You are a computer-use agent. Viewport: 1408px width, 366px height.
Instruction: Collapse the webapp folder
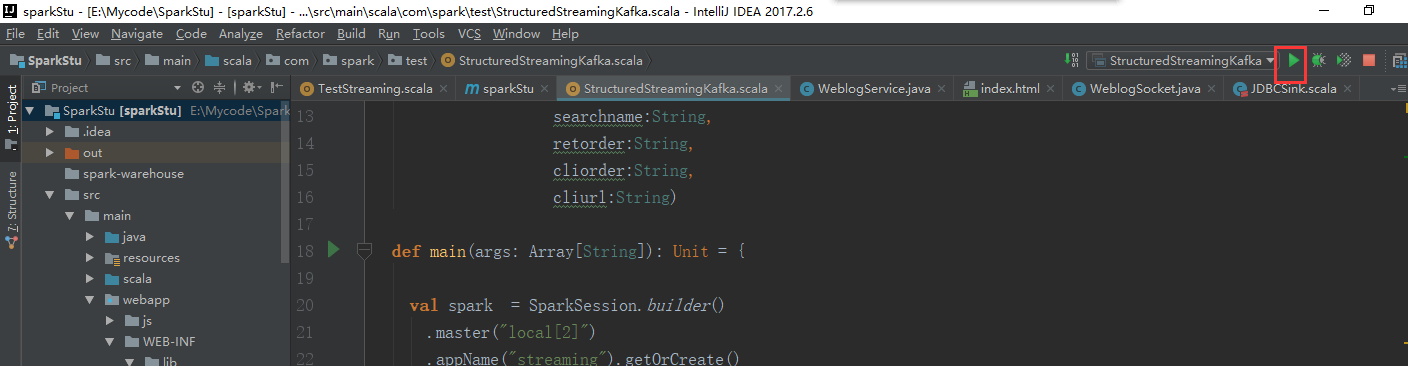(x=90, y=300)
